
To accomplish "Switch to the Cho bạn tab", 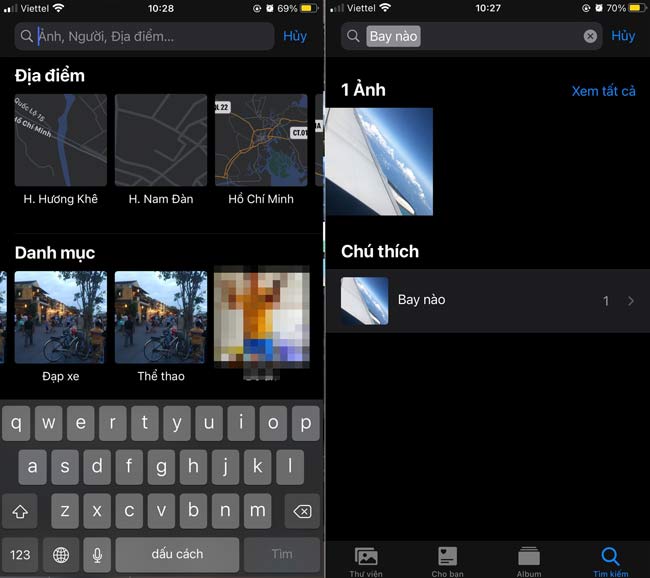I will [x=447, y=560].
